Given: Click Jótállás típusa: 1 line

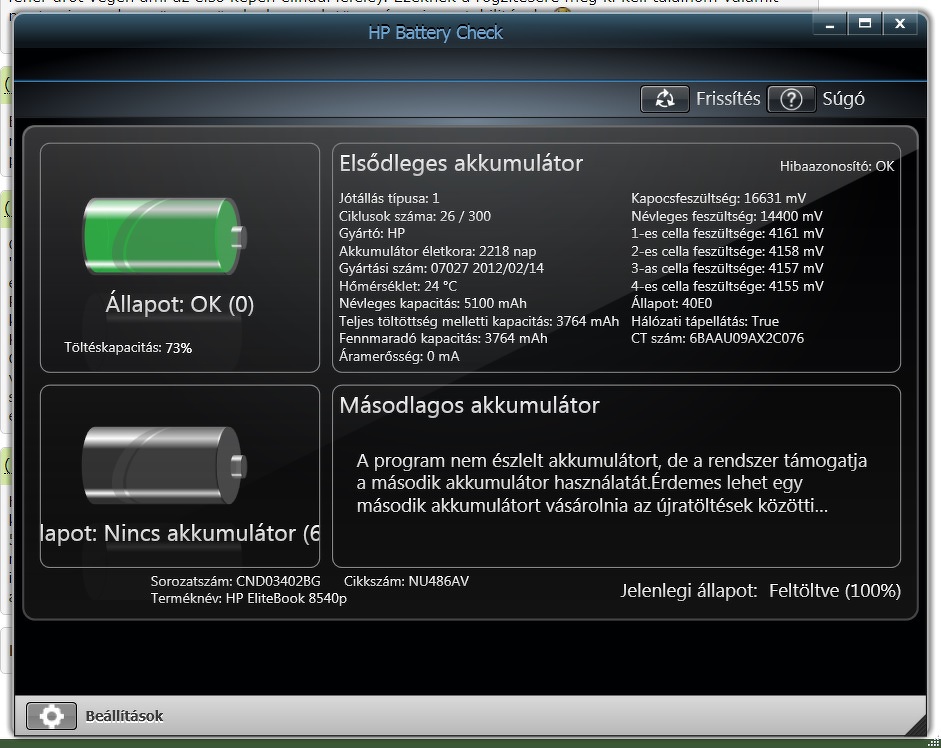Looking at the screenshot, I should 389,198.
